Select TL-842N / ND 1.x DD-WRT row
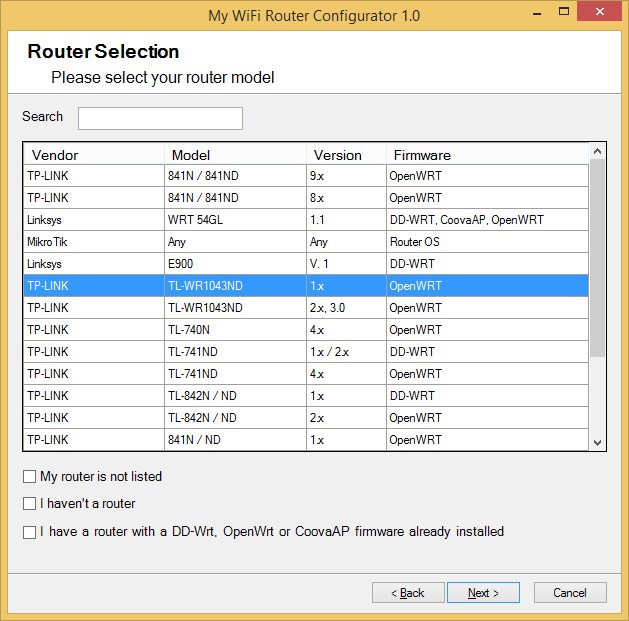Viewport: 629px width, 621px height. pos(306,396)
